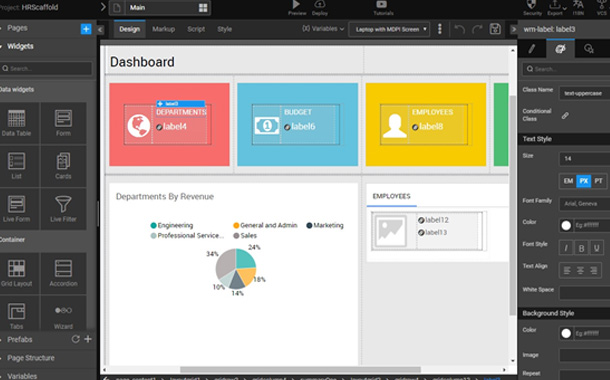This screenshot has height=380, width=610.
Task: Expand the project chevron next to HRScaffold
Action: (103, 7)
